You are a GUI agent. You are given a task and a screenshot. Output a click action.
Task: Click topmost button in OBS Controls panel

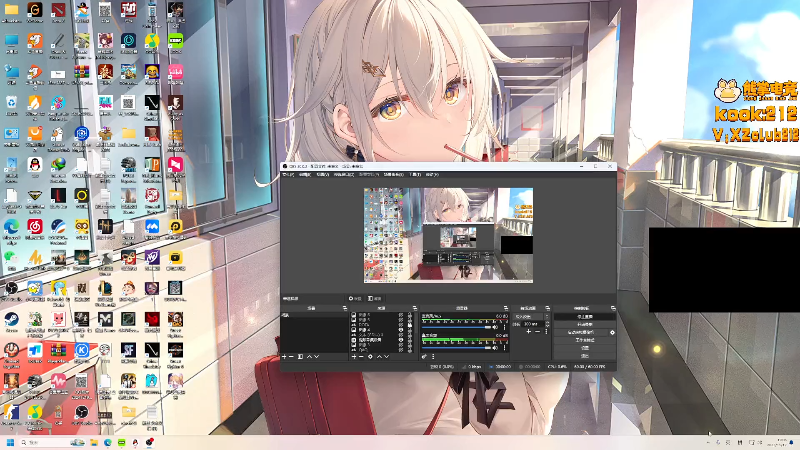pyautogui.click(x=585, y=316)
